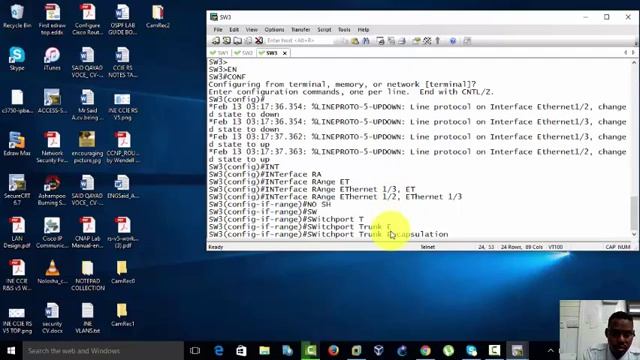The width and height of the screenshot is (640, 360).
Task: Click the terminal vertical scrollbar thumb
Action: 634,213
